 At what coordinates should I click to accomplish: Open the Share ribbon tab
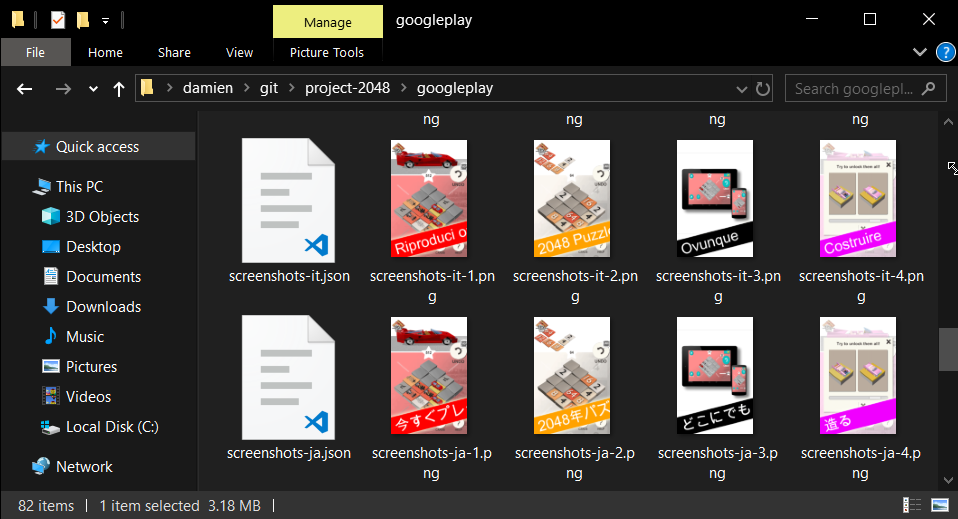(174, 53)
